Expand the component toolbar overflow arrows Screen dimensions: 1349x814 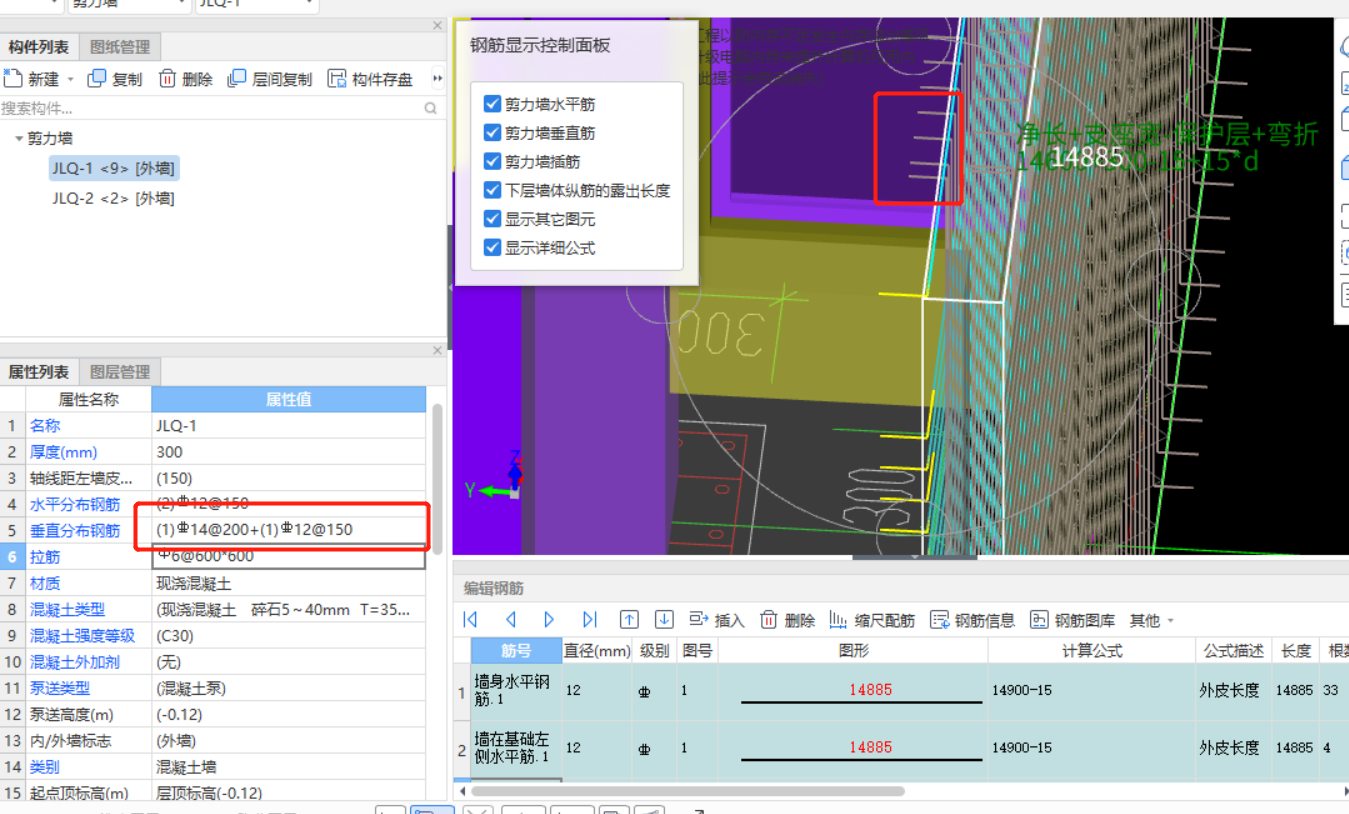(x=437, y=79)
